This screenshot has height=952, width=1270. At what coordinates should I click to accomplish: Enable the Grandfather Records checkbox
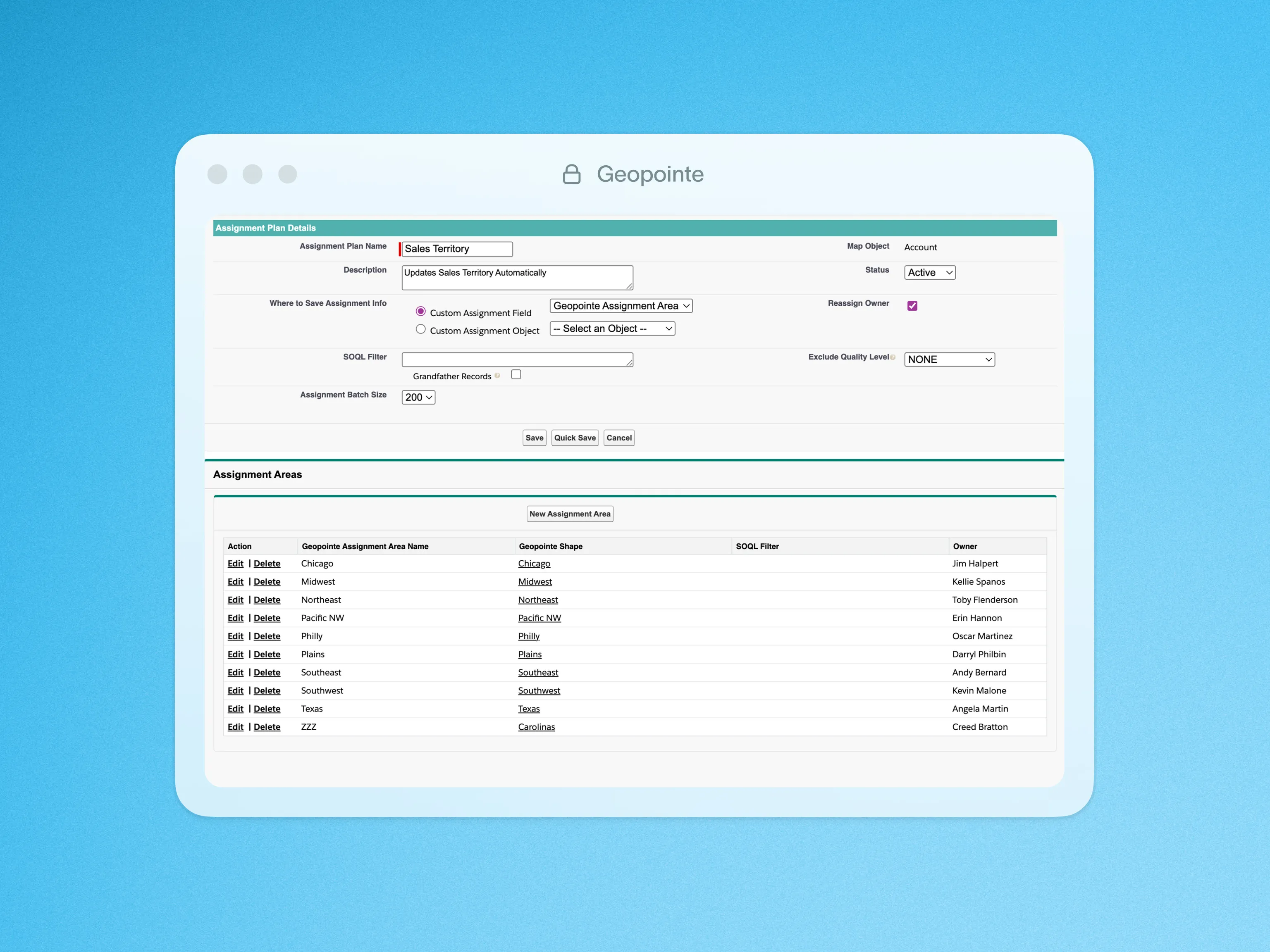tap(516, 375)
